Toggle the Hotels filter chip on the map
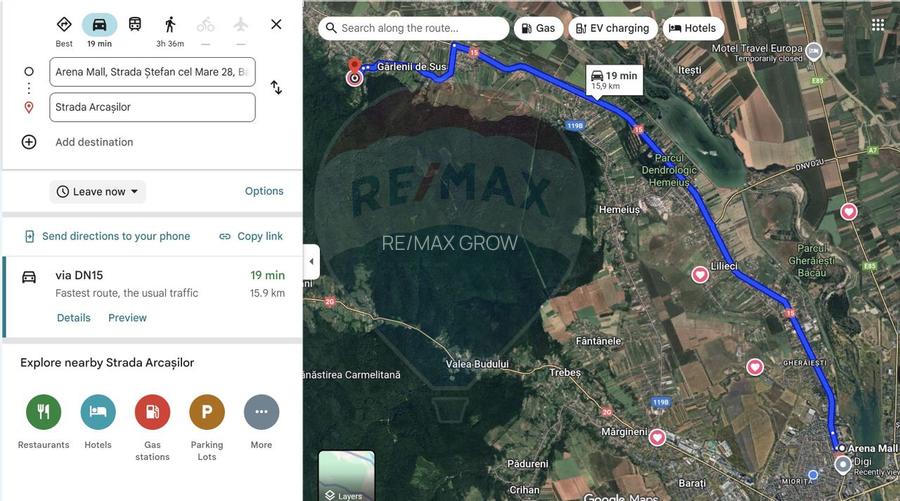This screenshot has width=900, height=501. 692,28
